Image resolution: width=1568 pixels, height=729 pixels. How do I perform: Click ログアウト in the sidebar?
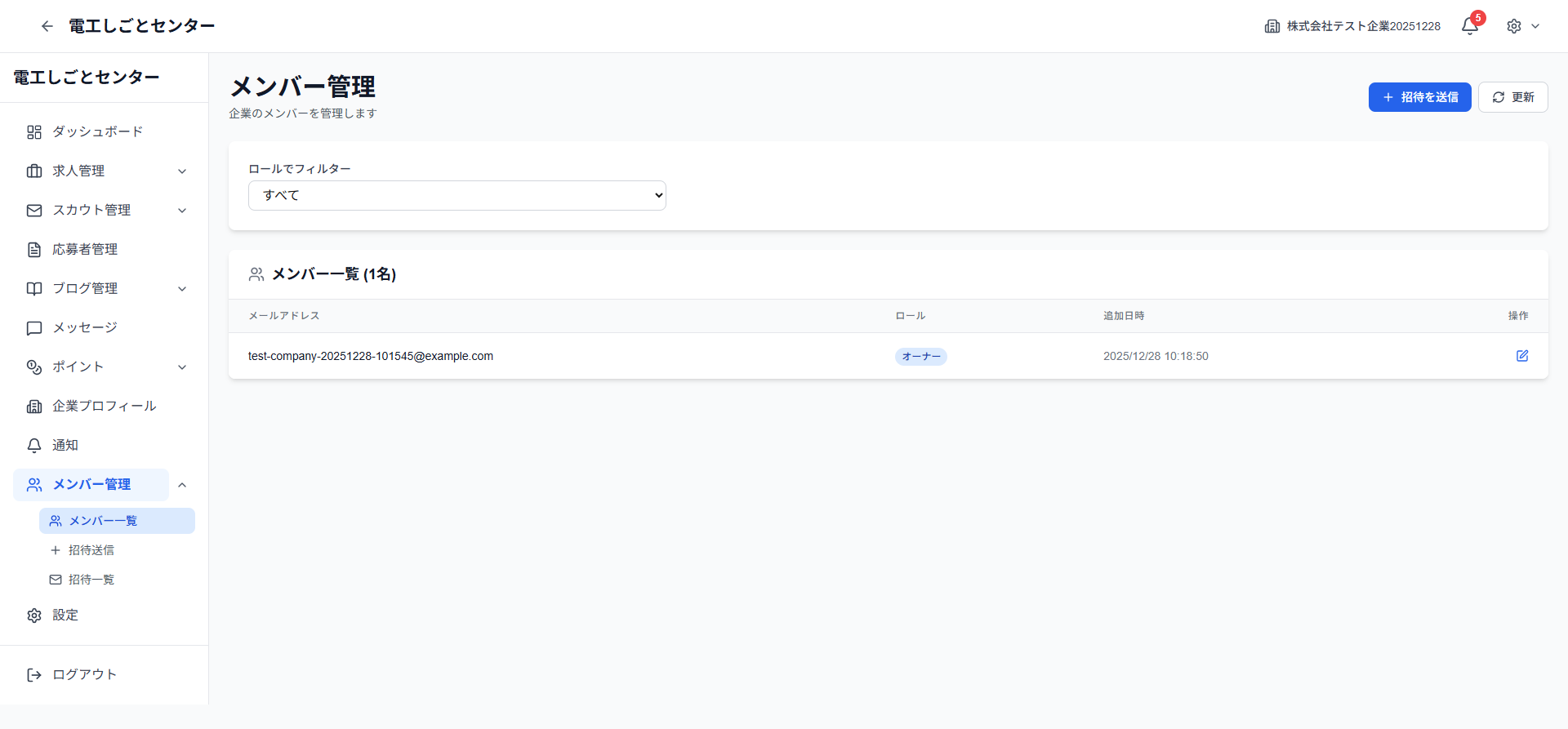point(84,674)
